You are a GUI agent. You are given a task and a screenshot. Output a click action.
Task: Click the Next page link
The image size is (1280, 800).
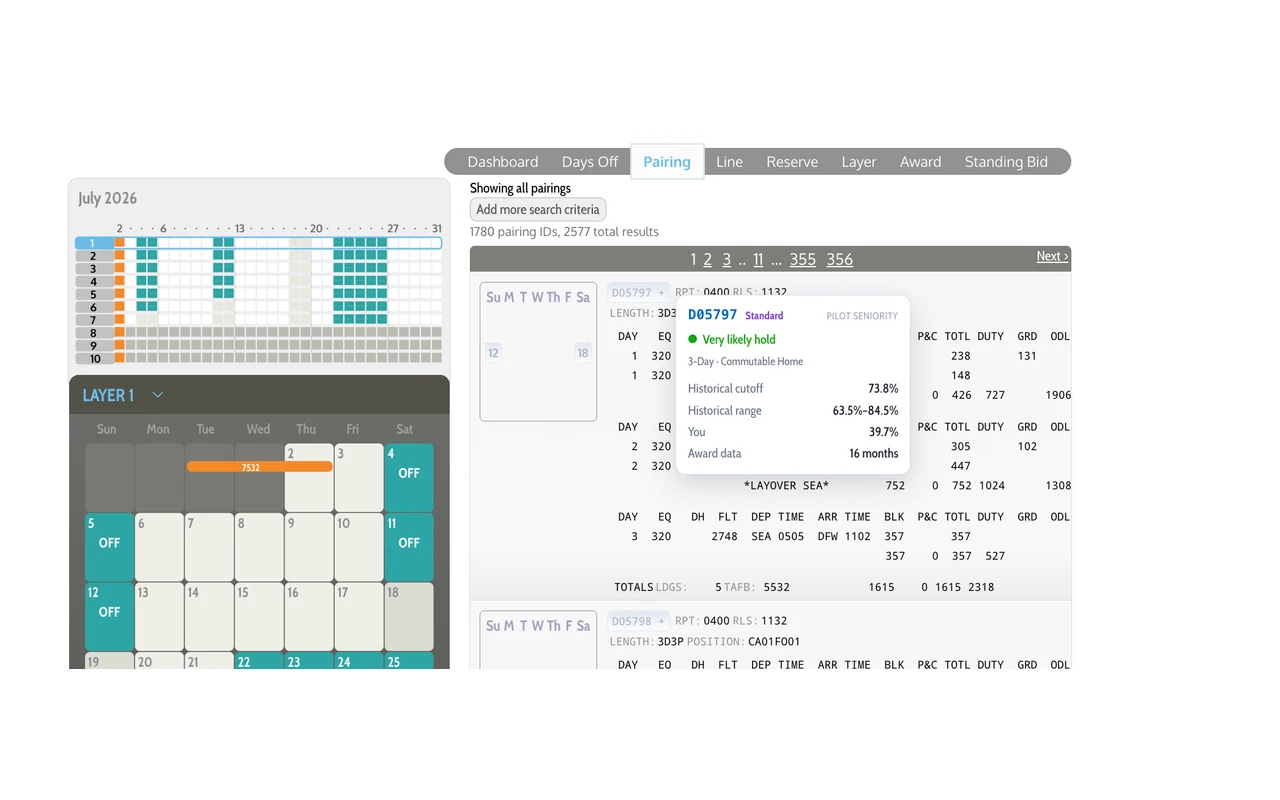[x=1052, y=256]
